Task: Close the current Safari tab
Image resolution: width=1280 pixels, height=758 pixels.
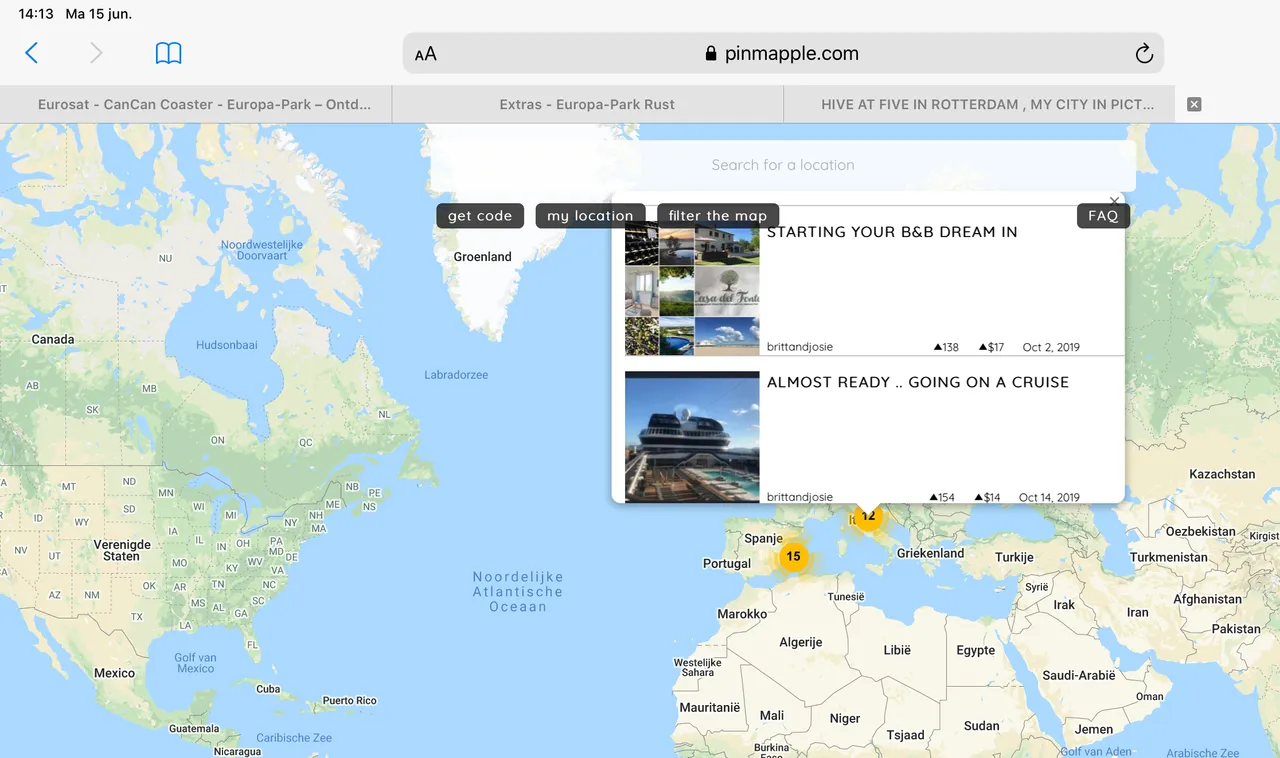Action: pyautogui.click(x=1194, y=104)
